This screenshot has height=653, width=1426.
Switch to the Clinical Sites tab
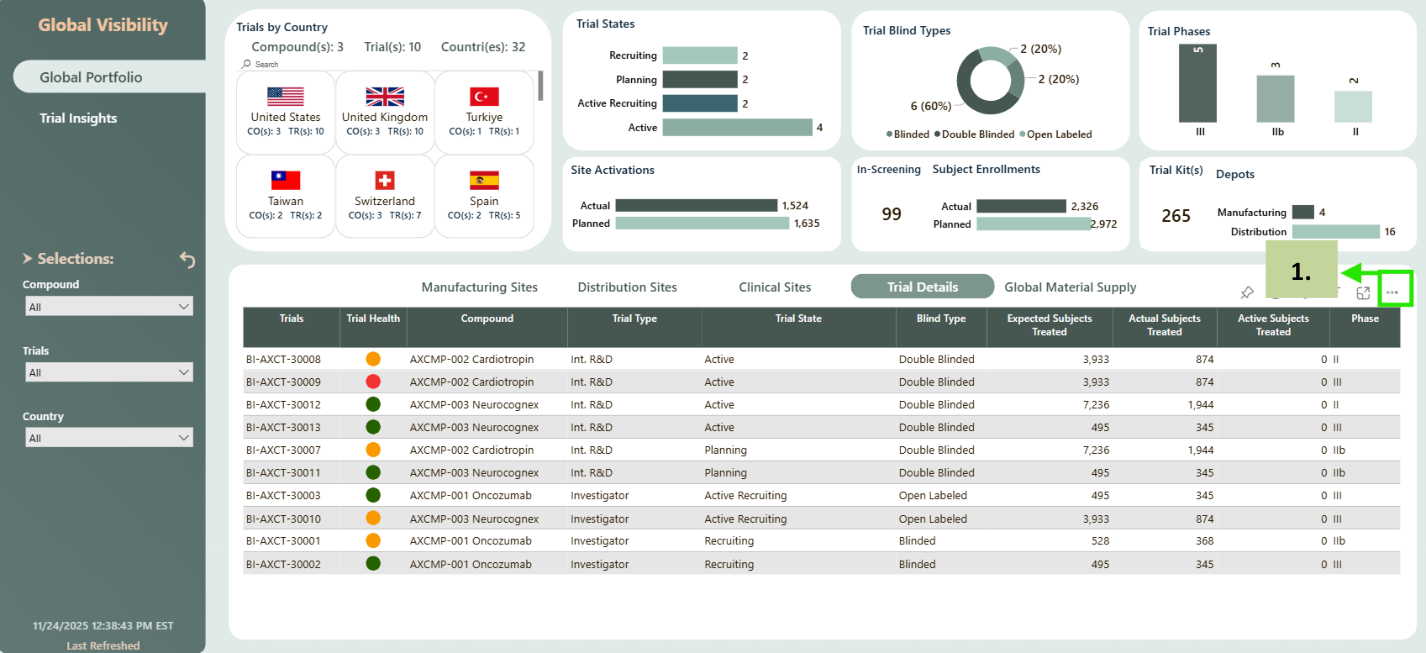pyautogui.click(x=774, y=287)
